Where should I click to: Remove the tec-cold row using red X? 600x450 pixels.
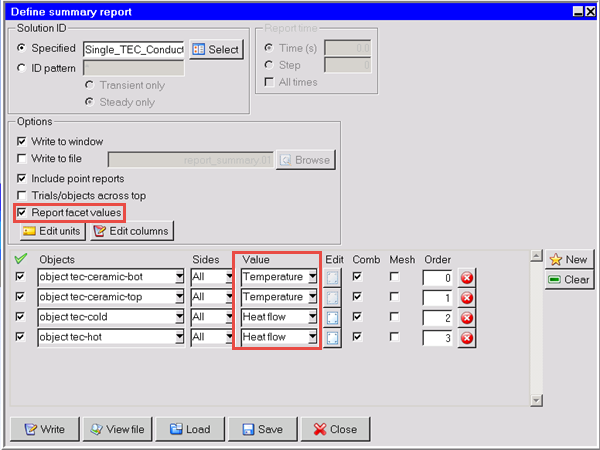click(467, 318)
